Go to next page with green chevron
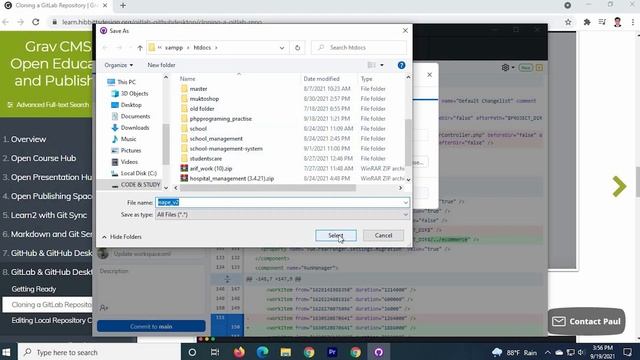640x360 pixels. coord(619,187)
